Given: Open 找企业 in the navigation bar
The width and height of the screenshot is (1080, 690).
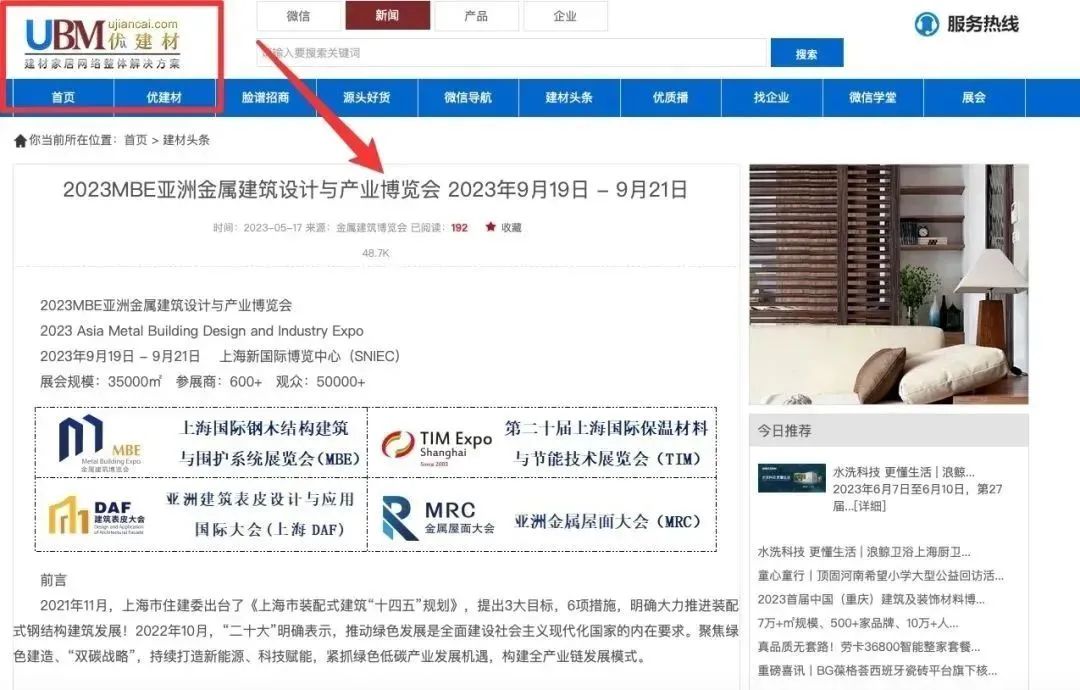Looking at the screenshot, I should tap(771, 98).
